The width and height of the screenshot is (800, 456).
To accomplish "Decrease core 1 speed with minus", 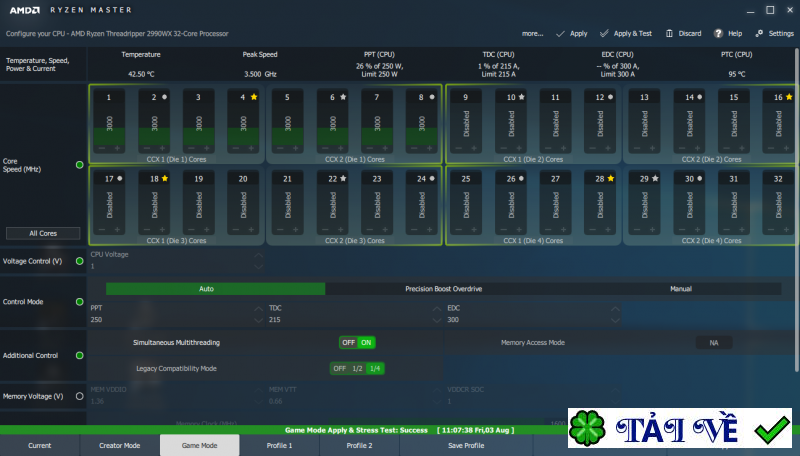I will (102, 148).
